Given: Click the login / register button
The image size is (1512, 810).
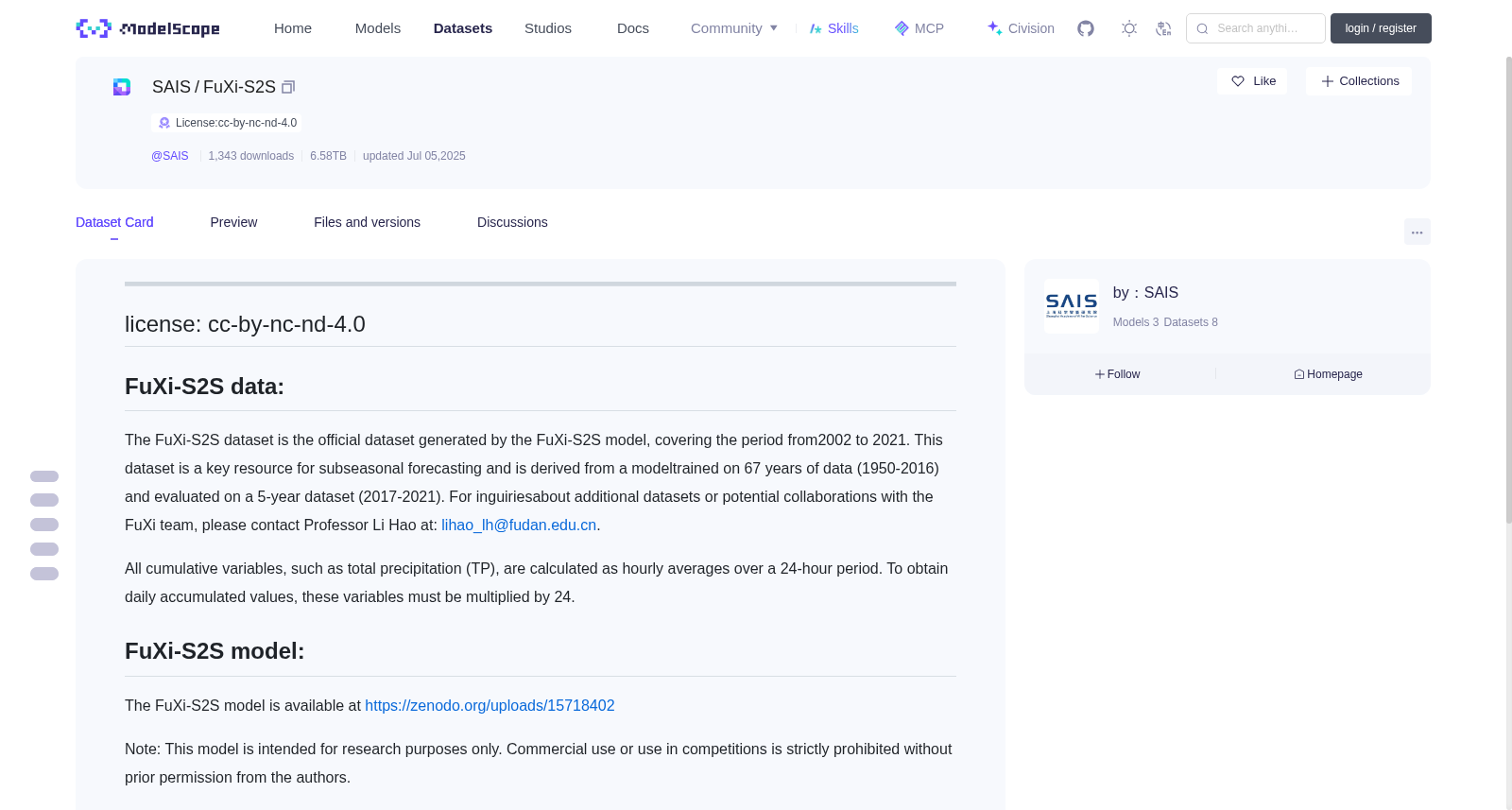Looking at the screenshot, I should click(x=1381, y=28).
